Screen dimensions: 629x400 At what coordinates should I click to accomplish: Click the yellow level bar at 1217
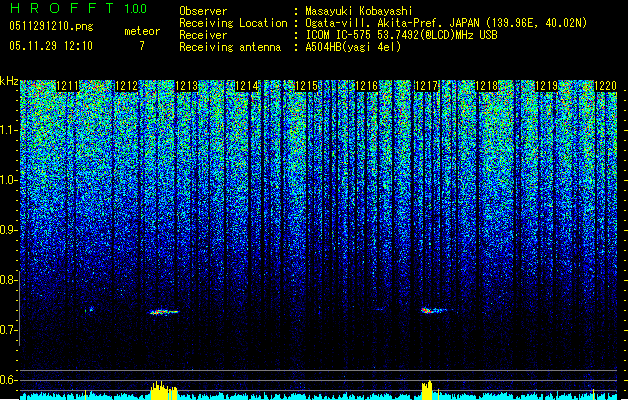click(427, 390)
